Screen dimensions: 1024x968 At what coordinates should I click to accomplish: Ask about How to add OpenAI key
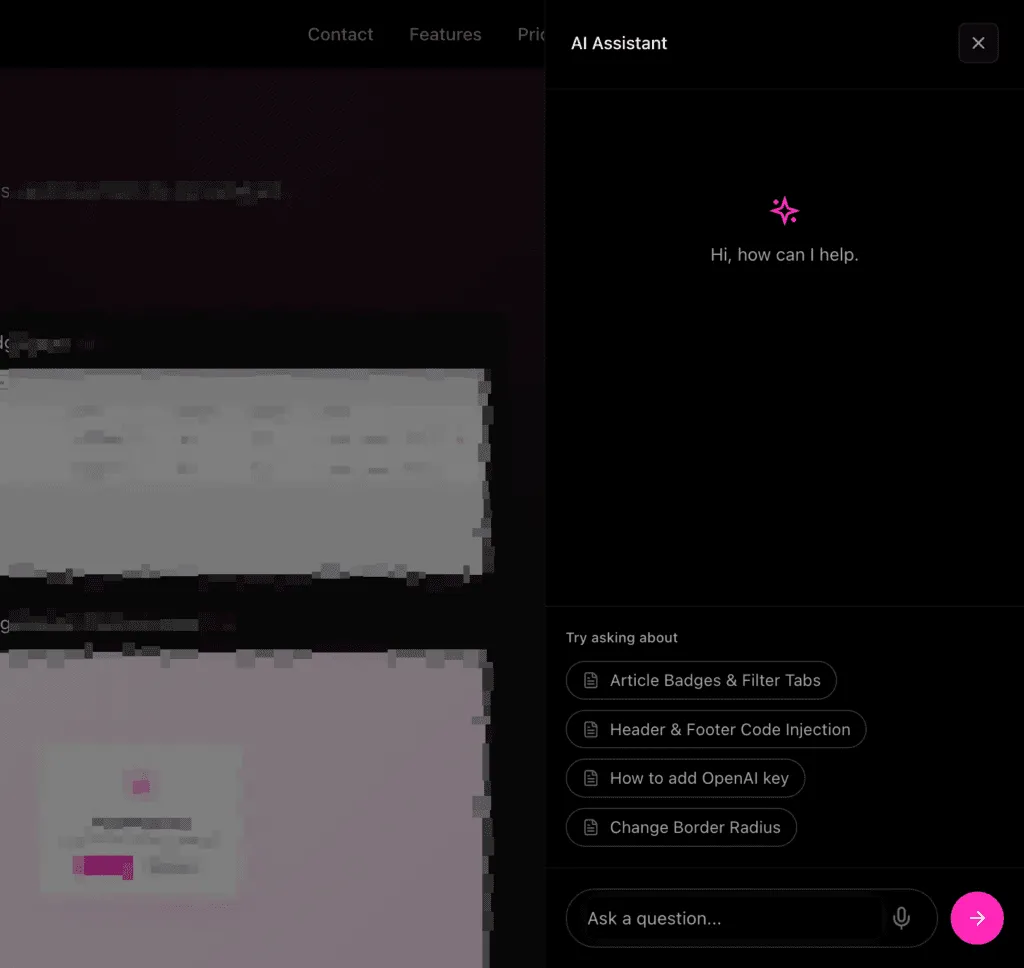[x=685, y=778]
